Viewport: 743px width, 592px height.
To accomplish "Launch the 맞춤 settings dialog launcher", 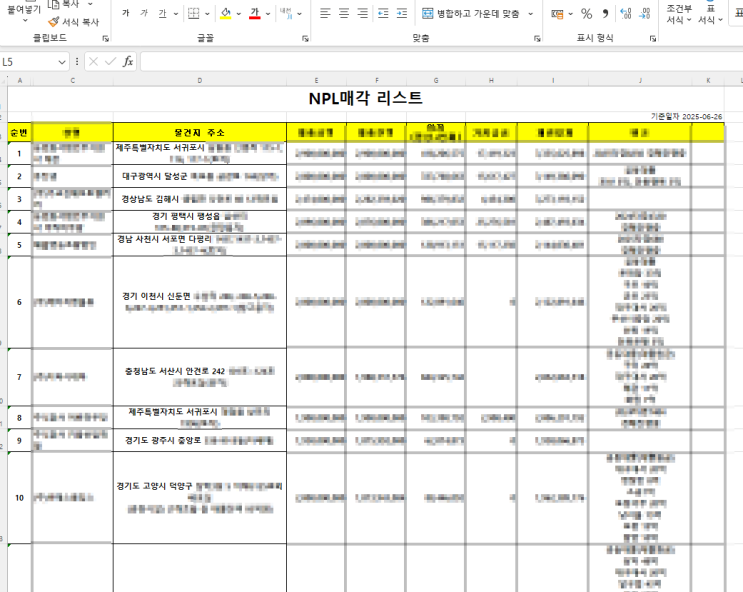I will [x=537, y=38].
